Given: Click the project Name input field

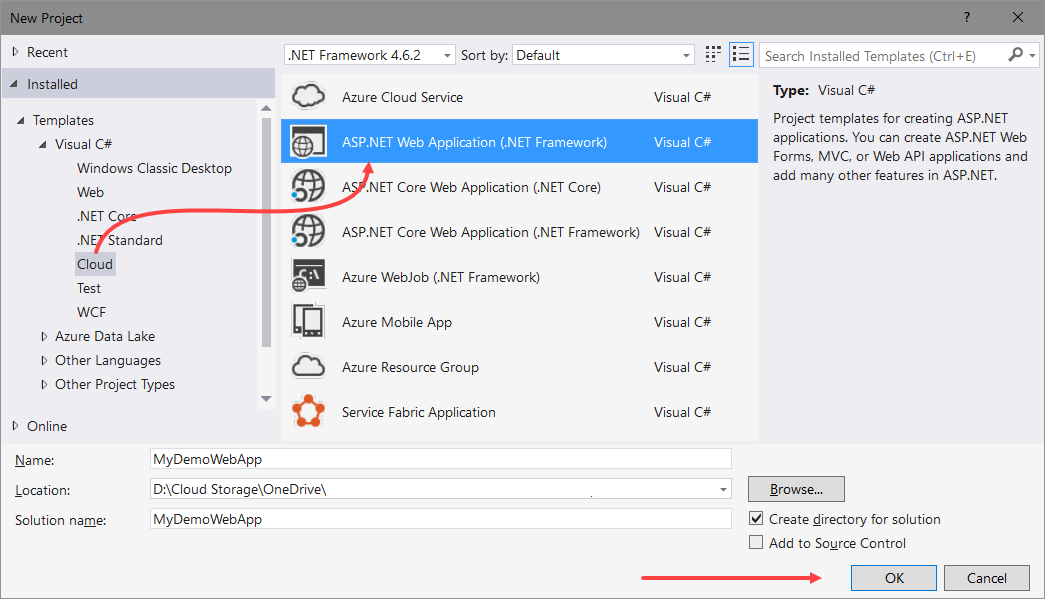Looking at the screenshot, I should [440, 459].
